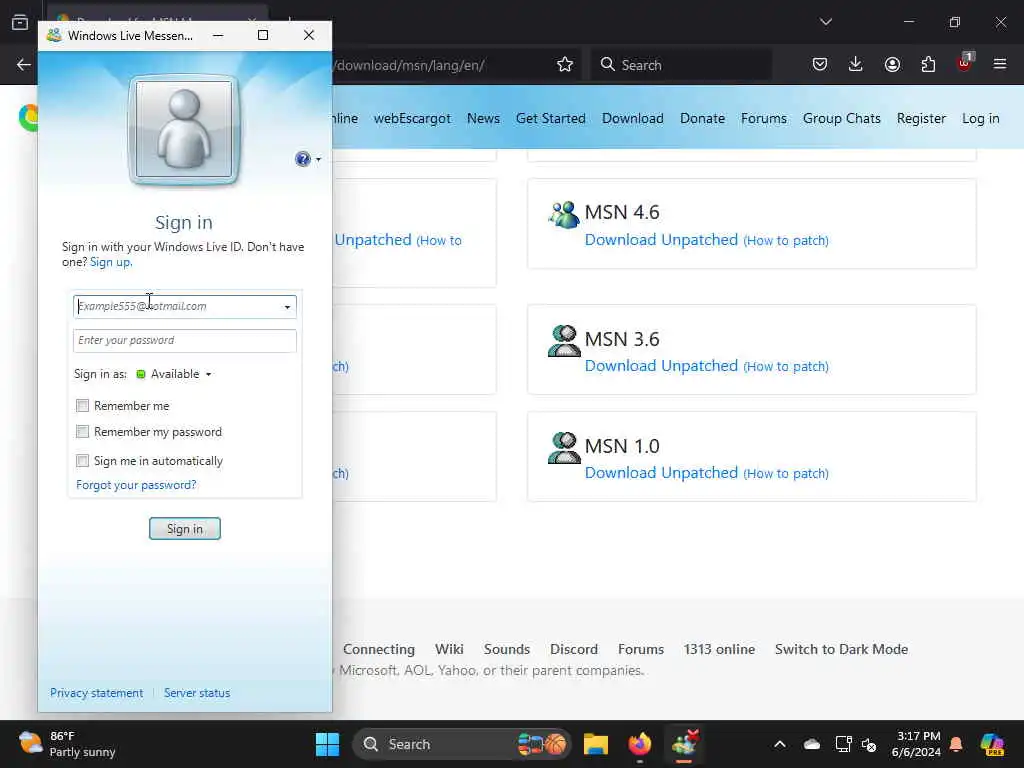The height and width of the screenshot is (768, 1024).
Task: Open the weather widget showing 86°F
Action: pyautogui.click(x=67, y=744)
